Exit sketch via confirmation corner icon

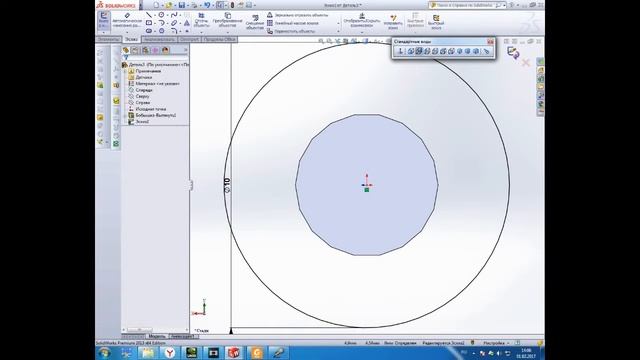pyautogui.click(x=513, y=53)
